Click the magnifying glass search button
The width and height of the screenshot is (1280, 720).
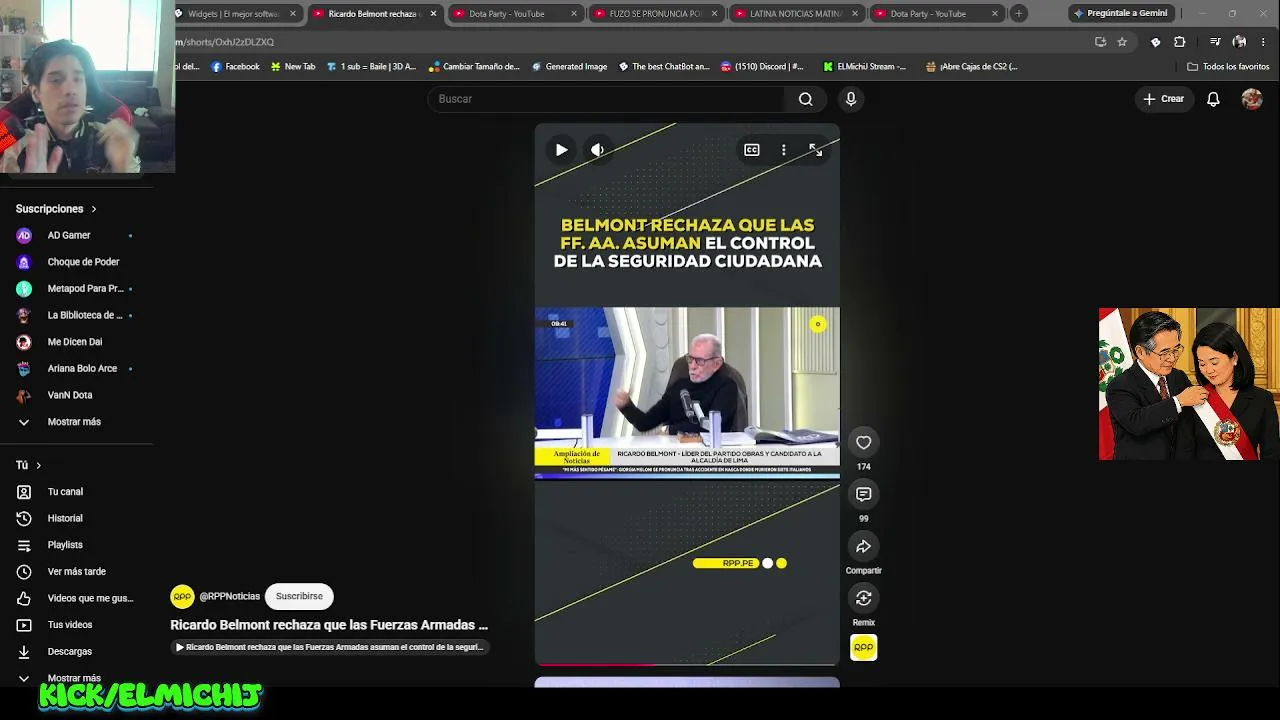coord(806,99)
